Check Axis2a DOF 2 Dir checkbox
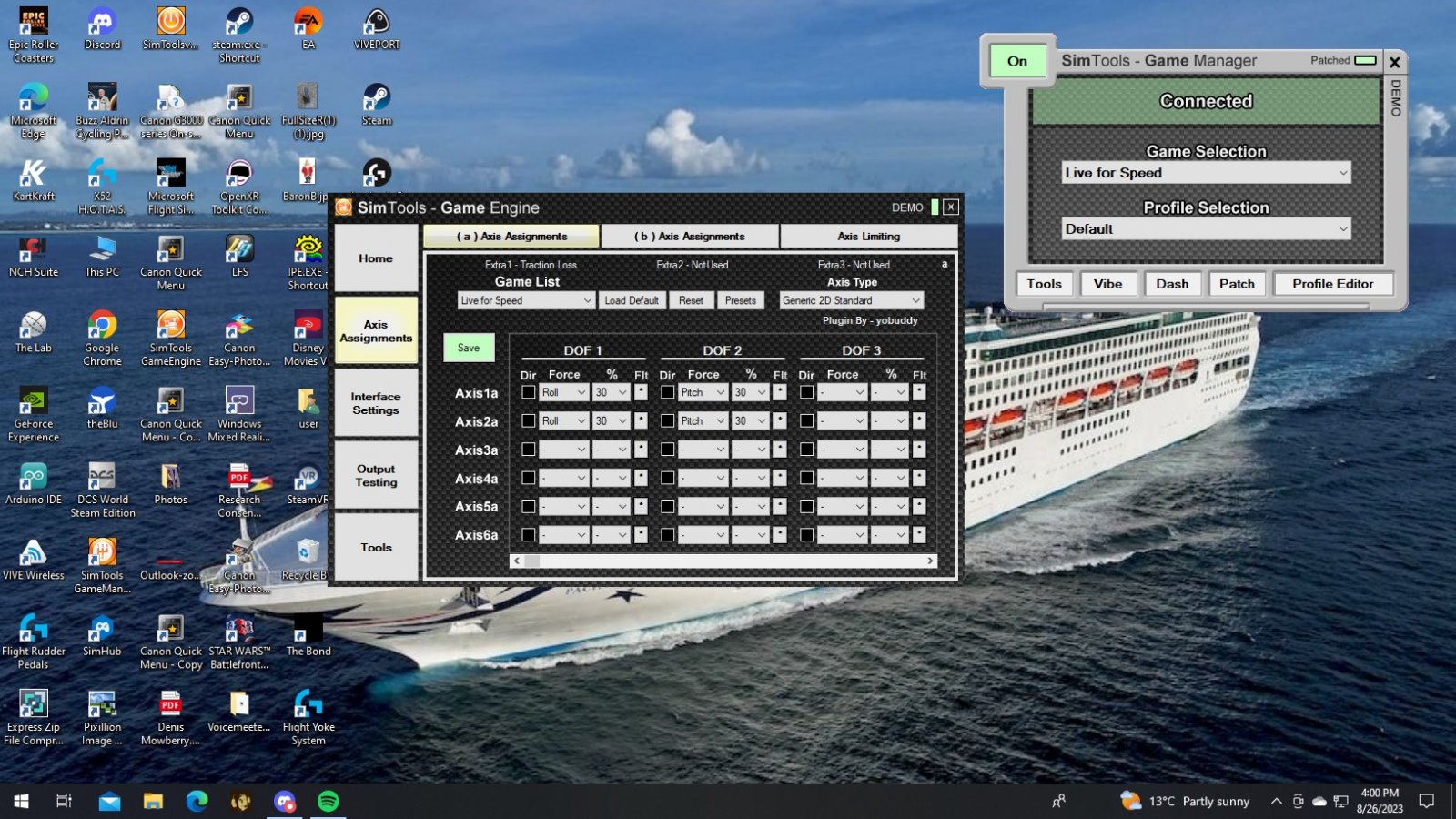 (x=668, y=420)
